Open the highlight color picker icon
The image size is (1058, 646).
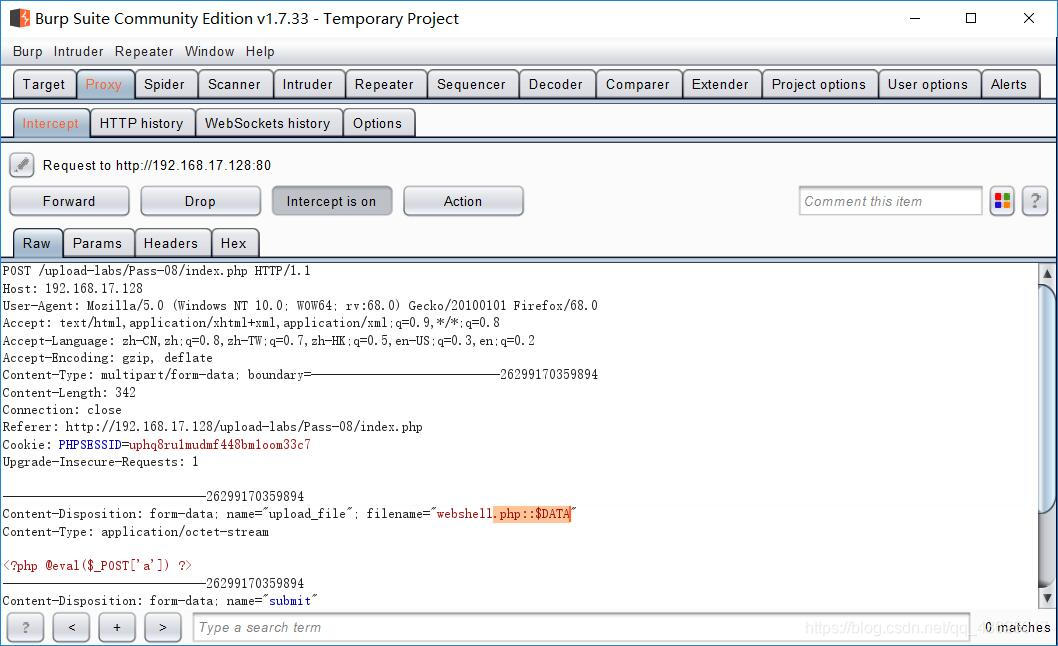(x=1002, y=201)
